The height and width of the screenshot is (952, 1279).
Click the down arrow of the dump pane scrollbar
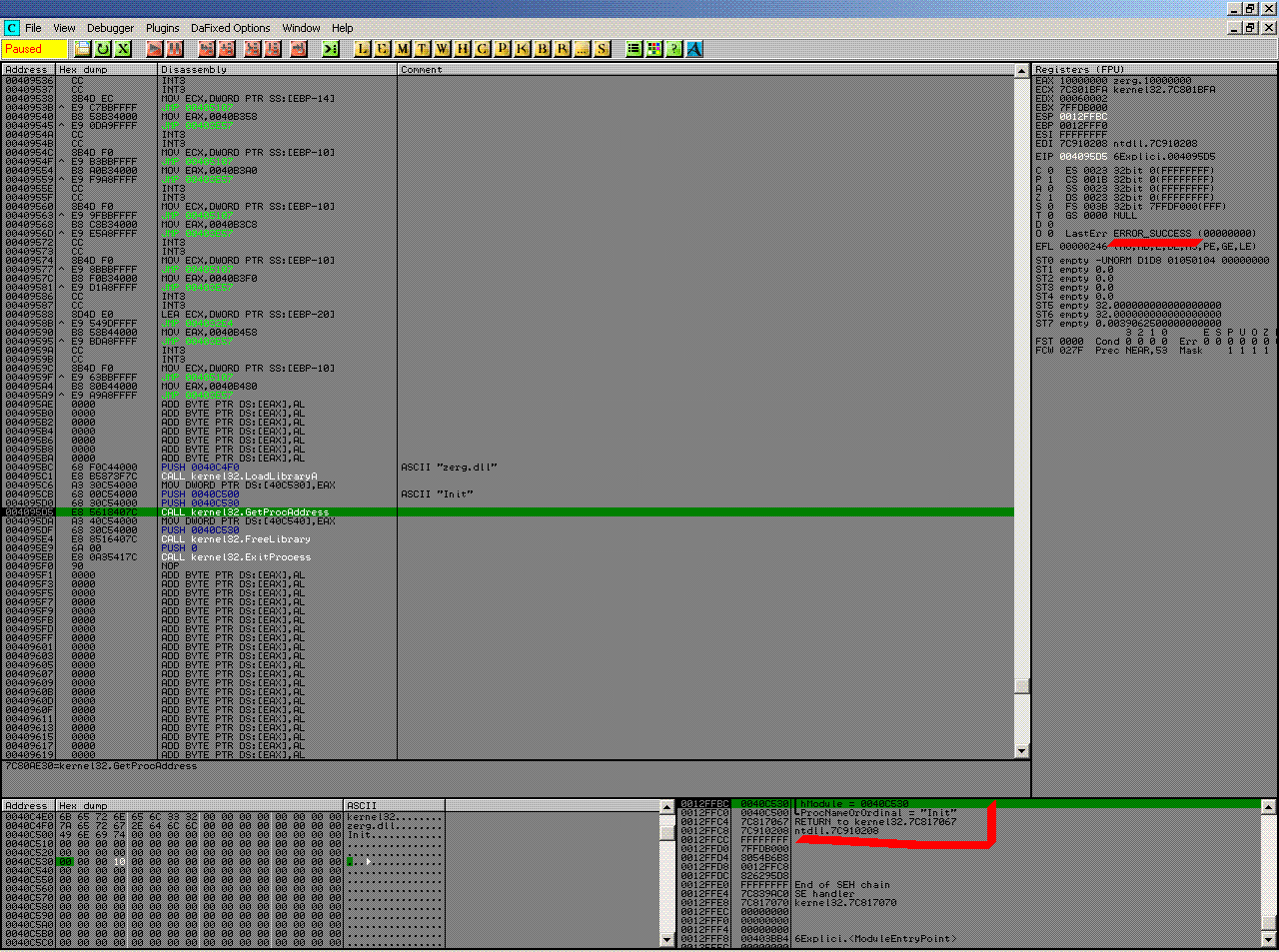(x=667, y=939)
